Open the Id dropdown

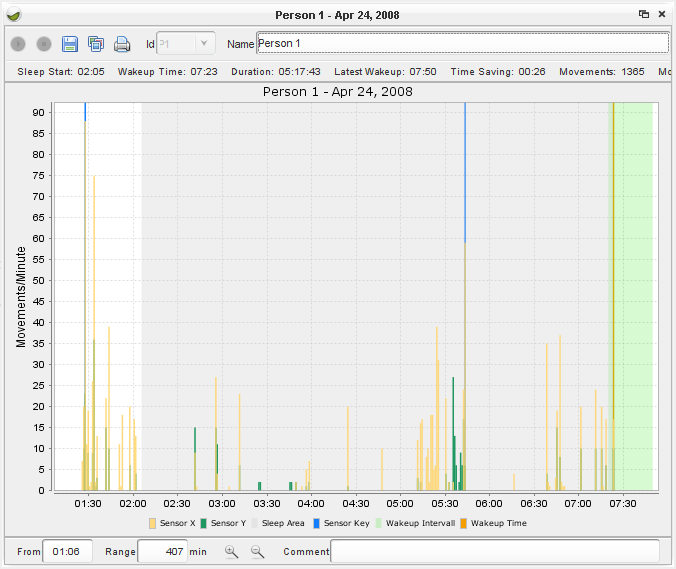coord(186,44)
